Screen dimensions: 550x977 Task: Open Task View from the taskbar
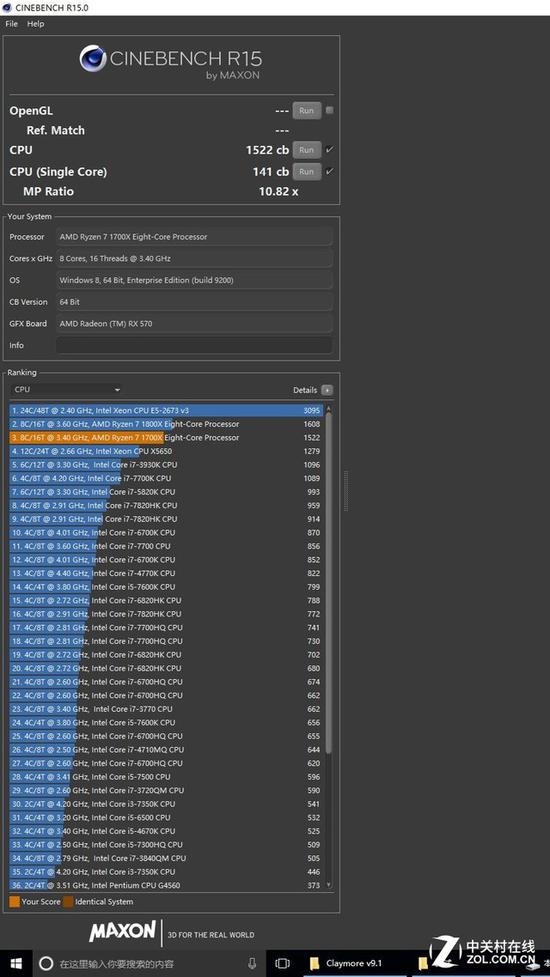(282, 963)
